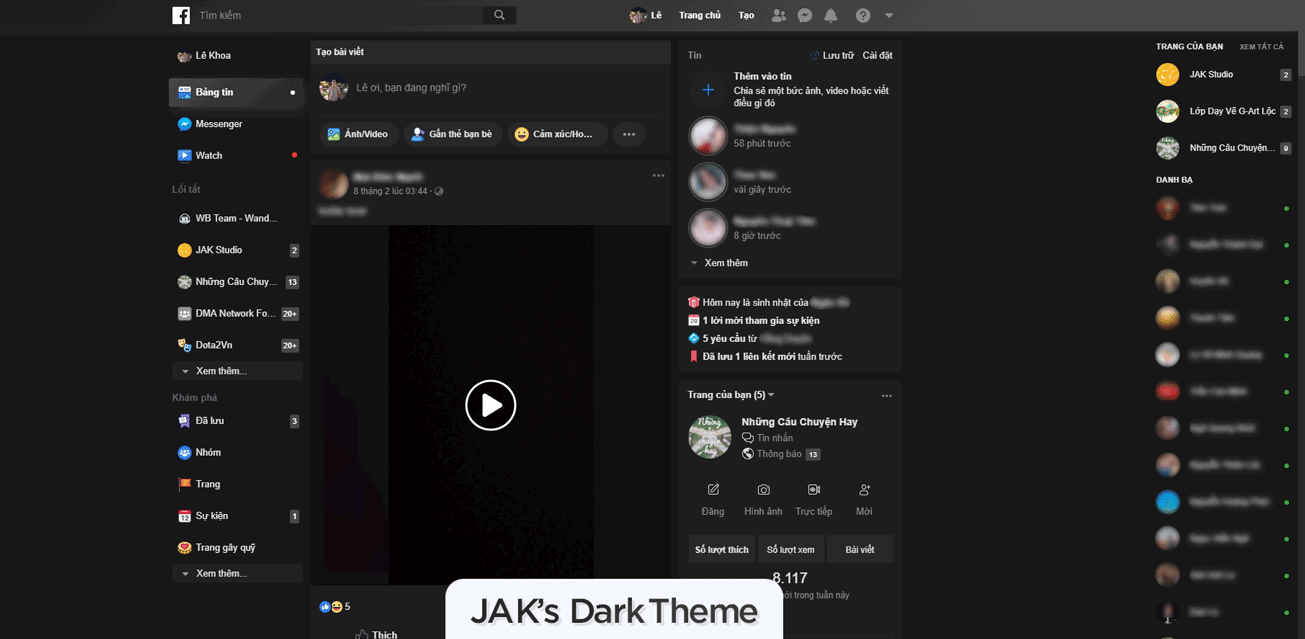
Task: Open notifications bell icon
Action: (x=831, y=15)
